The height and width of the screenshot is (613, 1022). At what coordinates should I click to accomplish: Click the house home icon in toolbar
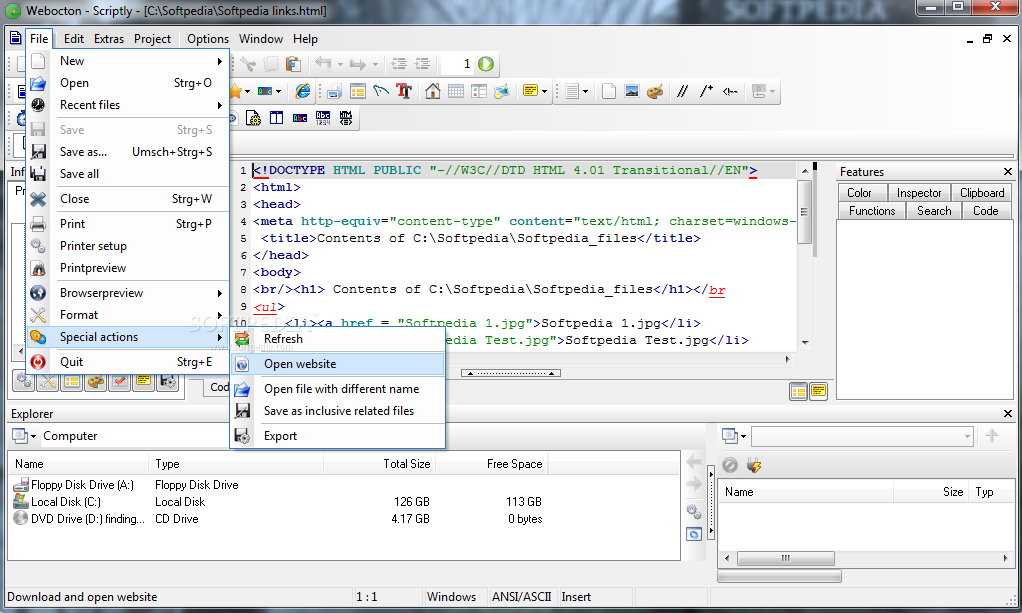(x=432, y=91)
